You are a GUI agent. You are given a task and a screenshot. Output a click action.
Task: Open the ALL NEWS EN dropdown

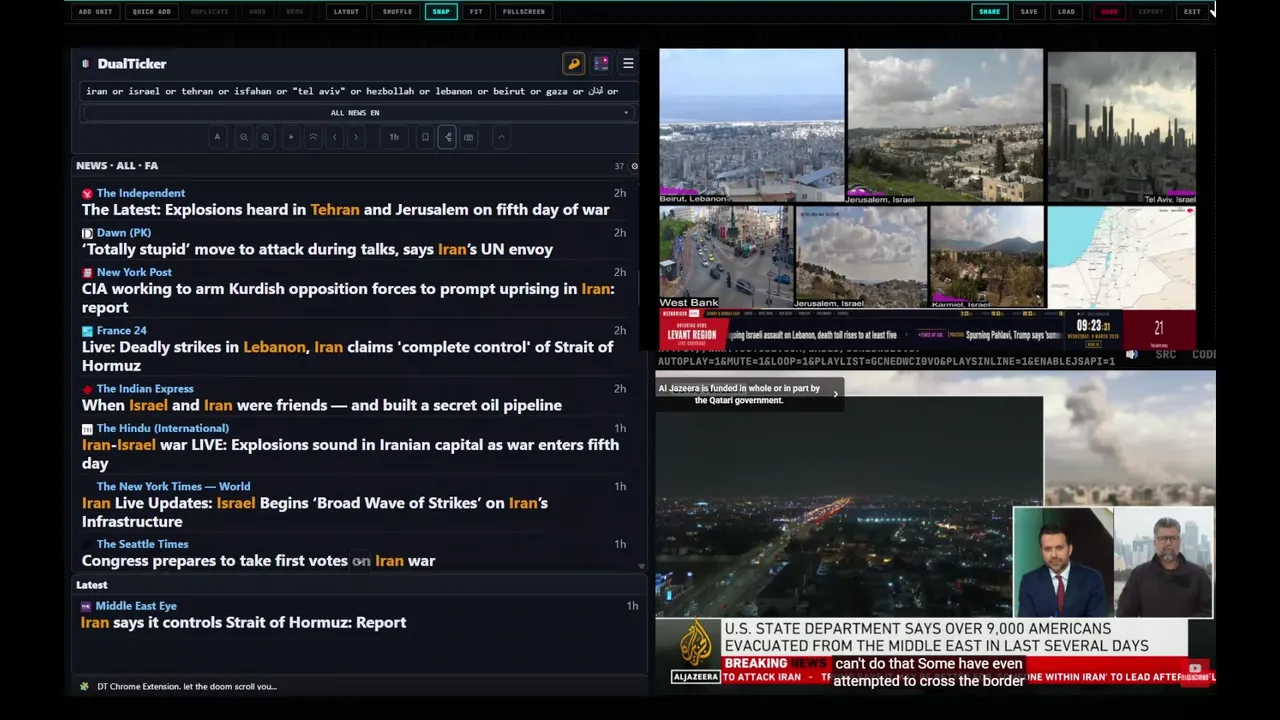(x=357, y=113)
